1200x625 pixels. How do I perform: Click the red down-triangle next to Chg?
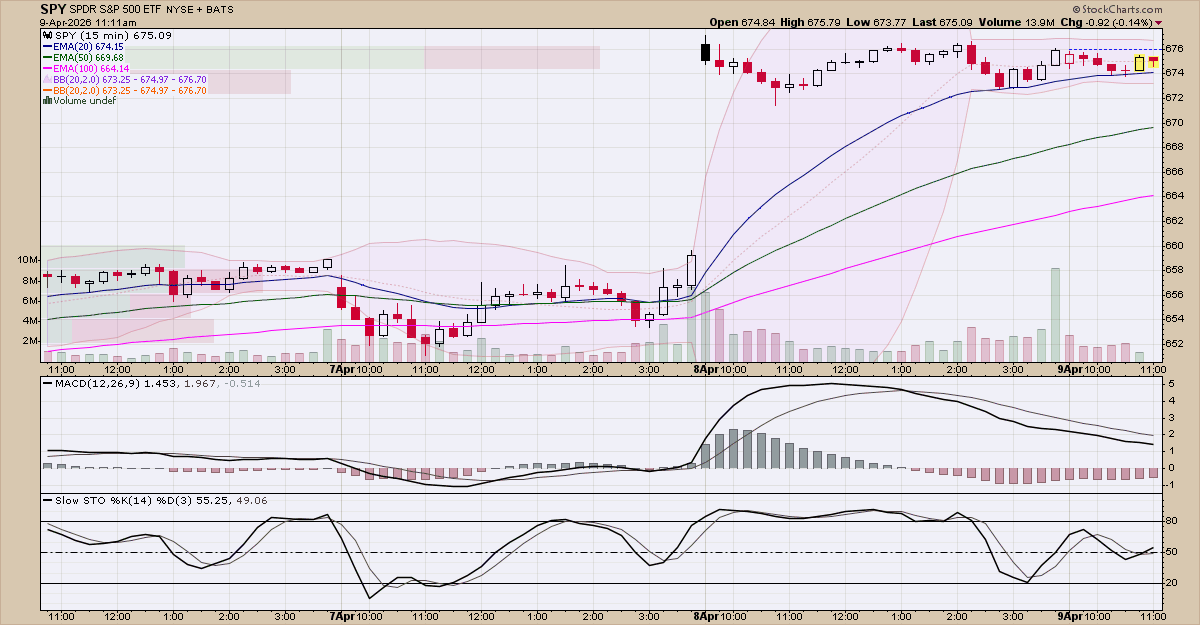[x=1159, y=22]
